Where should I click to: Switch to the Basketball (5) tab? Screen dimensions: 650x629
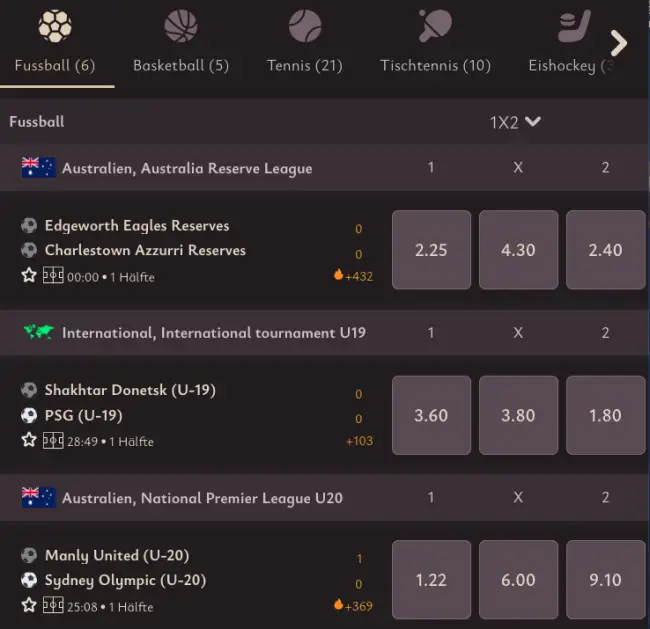(181, 66)
